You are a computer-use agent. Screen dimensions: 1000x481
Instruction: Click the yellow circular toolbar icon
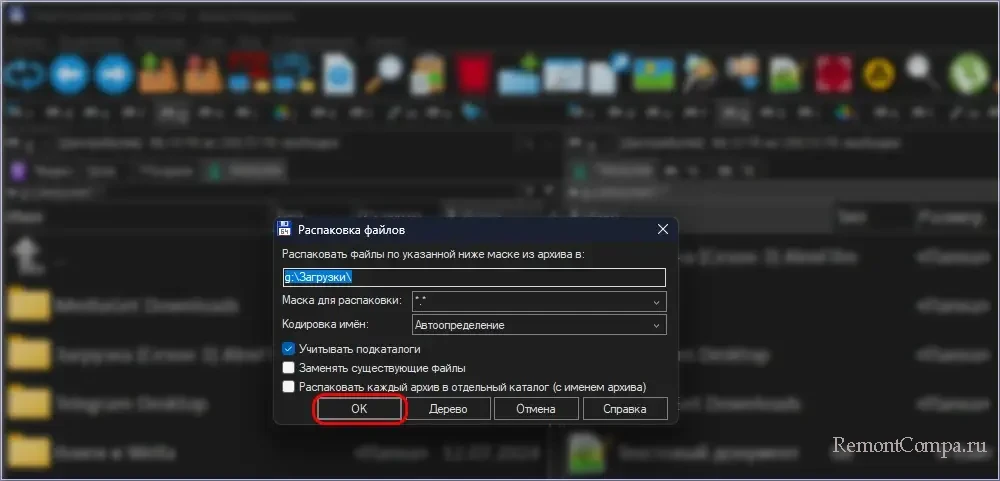pos(877,75)
